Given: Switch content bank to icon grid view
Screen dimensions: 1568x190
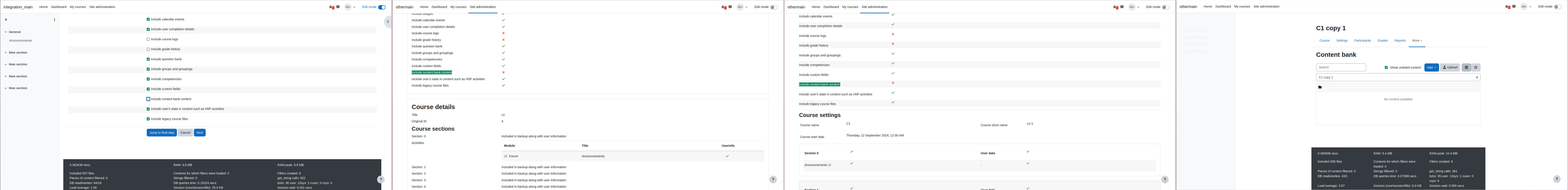Looking at the screenshot, I should pos(1466,67).
